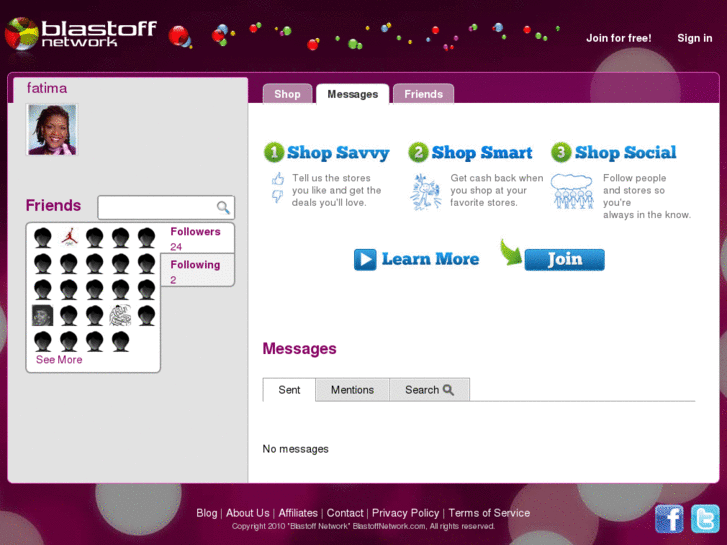The image size is (727, 545).
Task: Open the Terms of Service link
Action: (489, 513)
